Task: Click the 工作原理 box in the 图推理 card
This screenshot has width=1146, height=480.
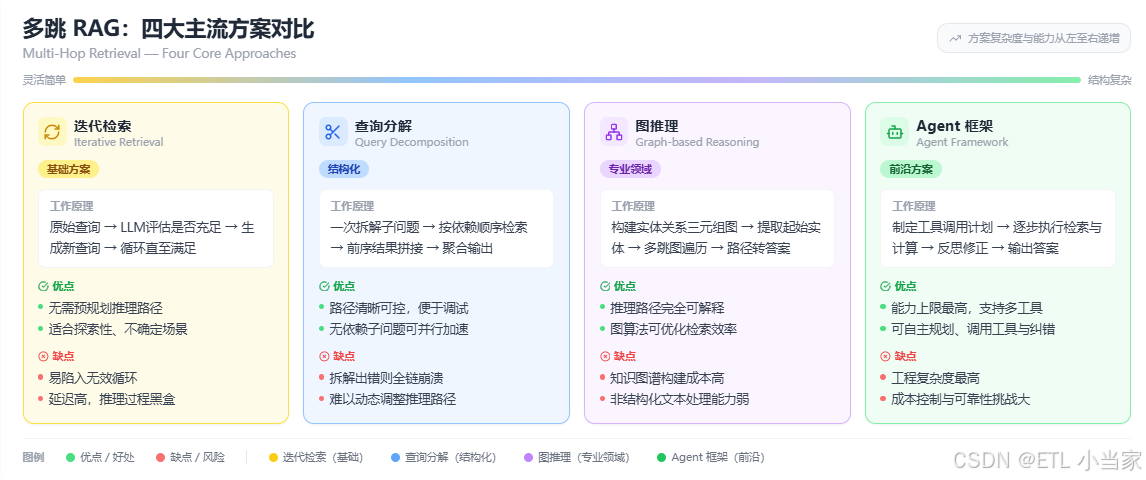Action: coord(717,228)
